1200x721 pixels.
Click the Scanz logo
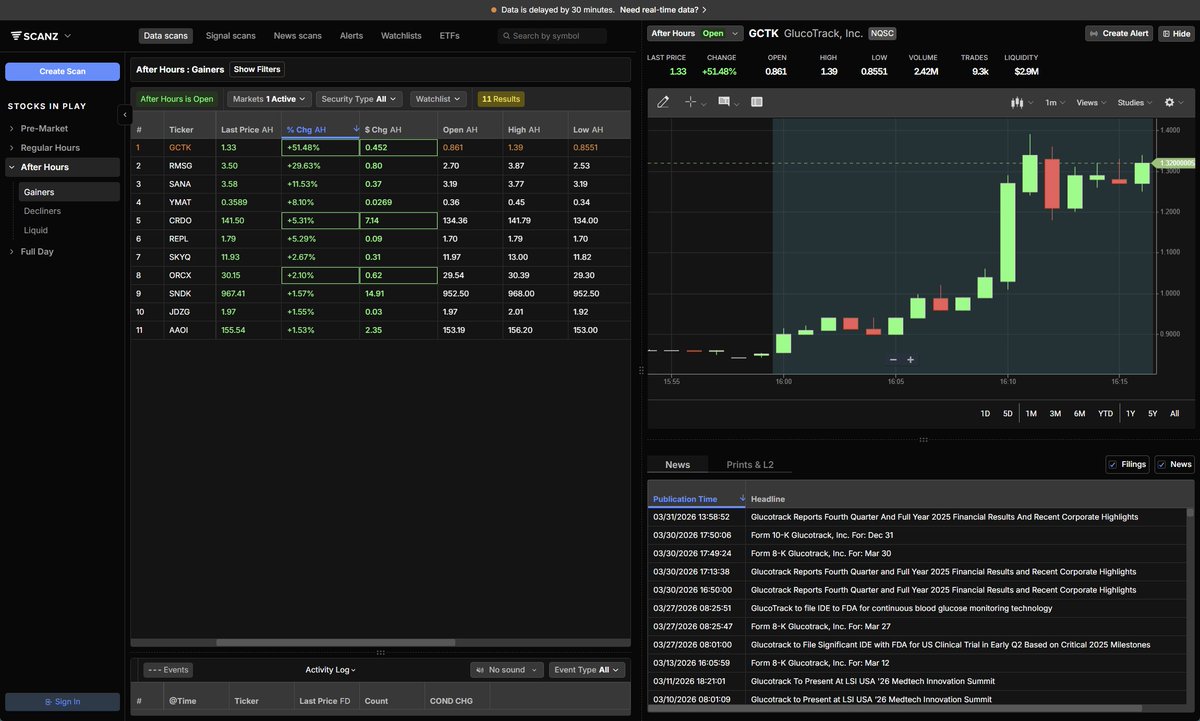[x=35, y=36]
